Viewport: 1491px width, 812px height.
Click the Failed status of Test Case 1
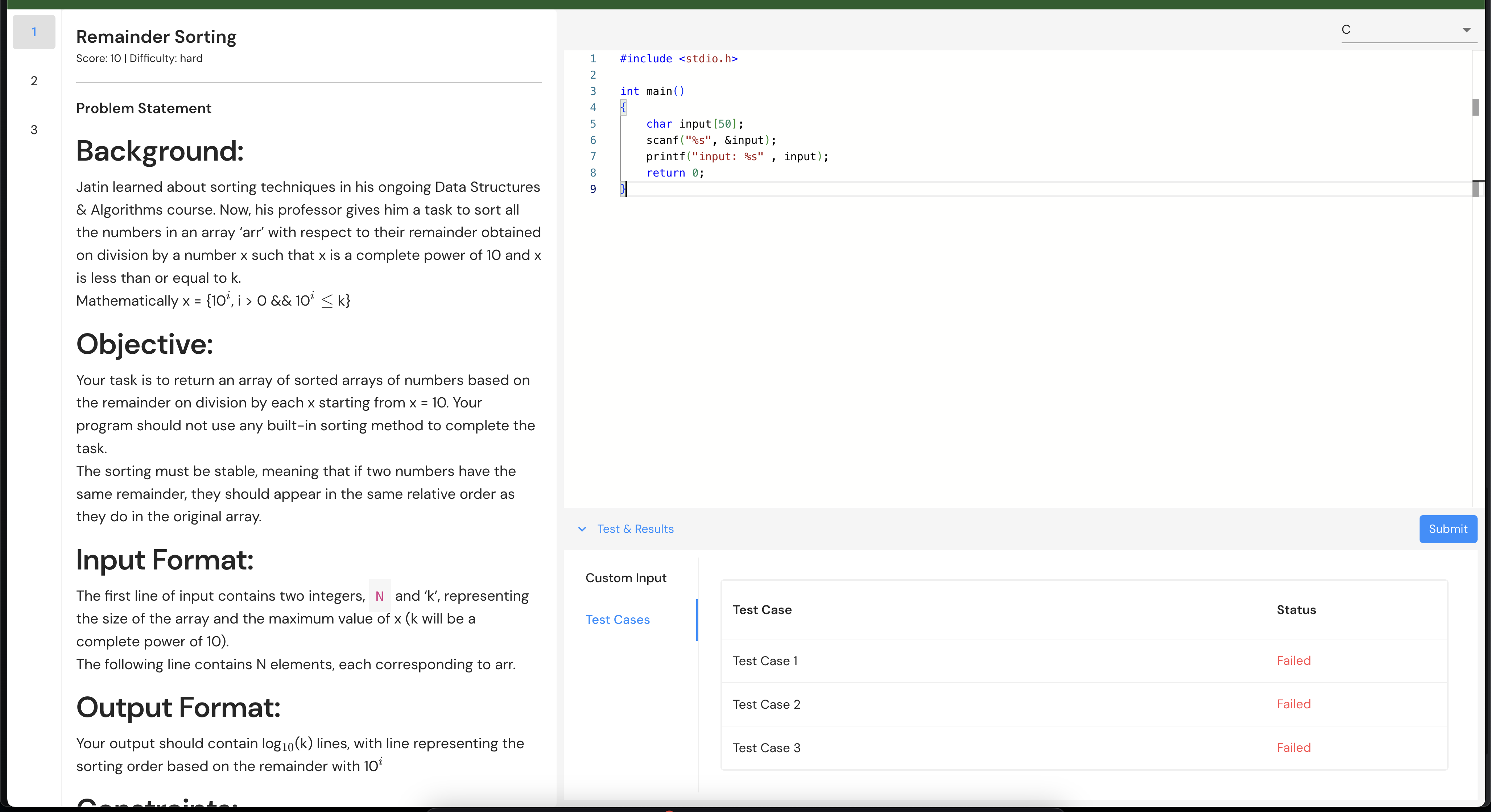[x=1294, y=661]
